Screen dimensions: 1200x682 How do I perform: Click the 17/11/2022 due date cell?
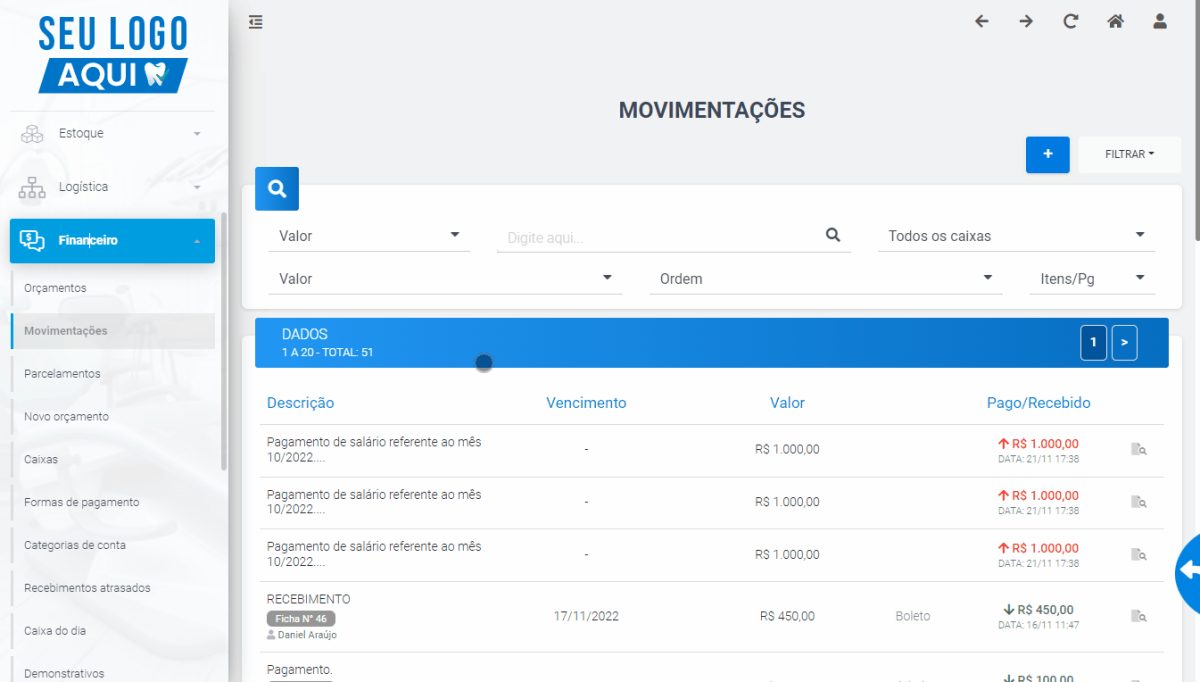(586, 616)
